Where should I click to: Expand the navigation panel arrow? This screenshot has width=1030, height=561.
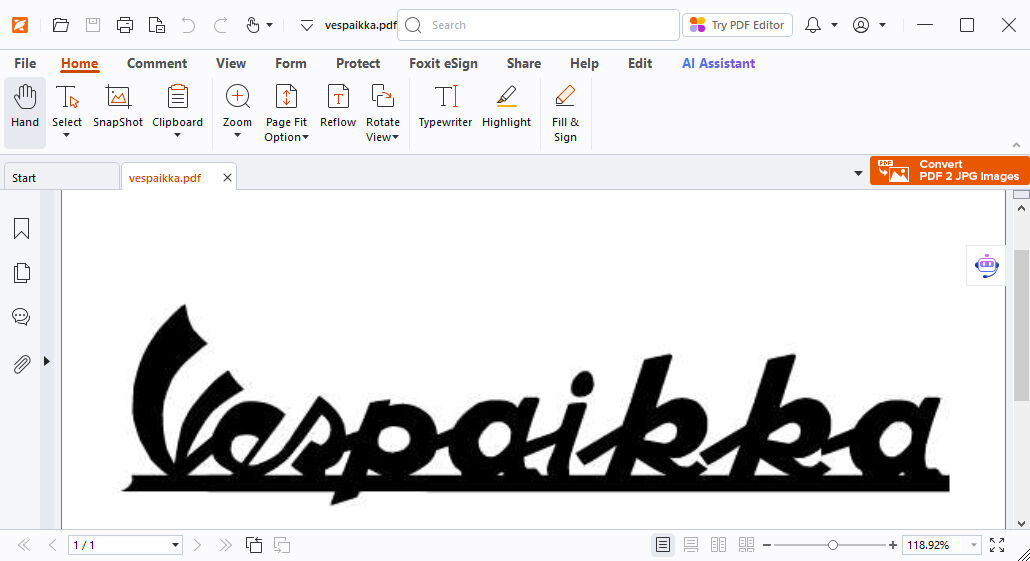click(x=47, y=361)
